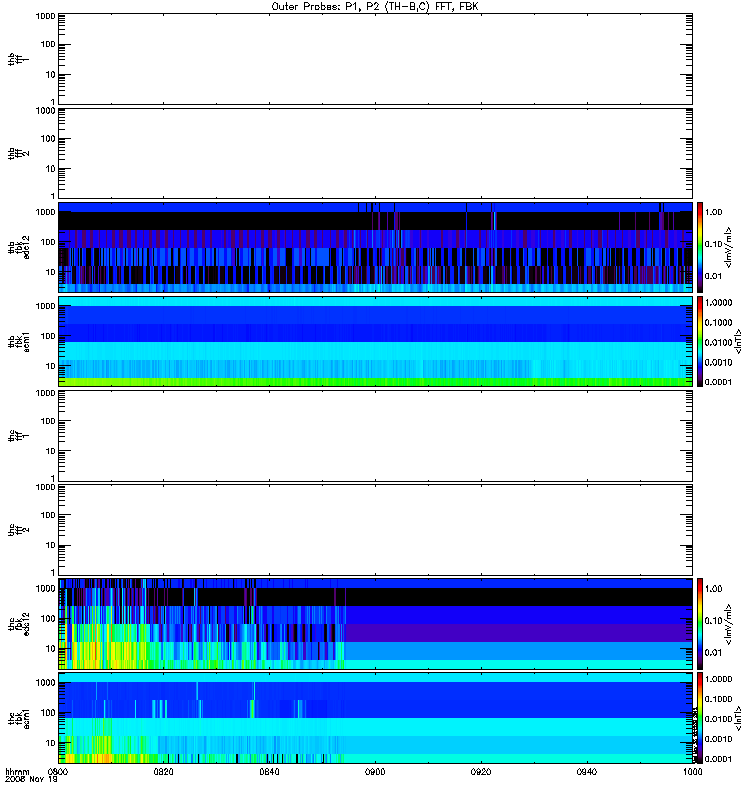
Task: Click the empty thc fff 1 panel
Action: pos(375,436)
